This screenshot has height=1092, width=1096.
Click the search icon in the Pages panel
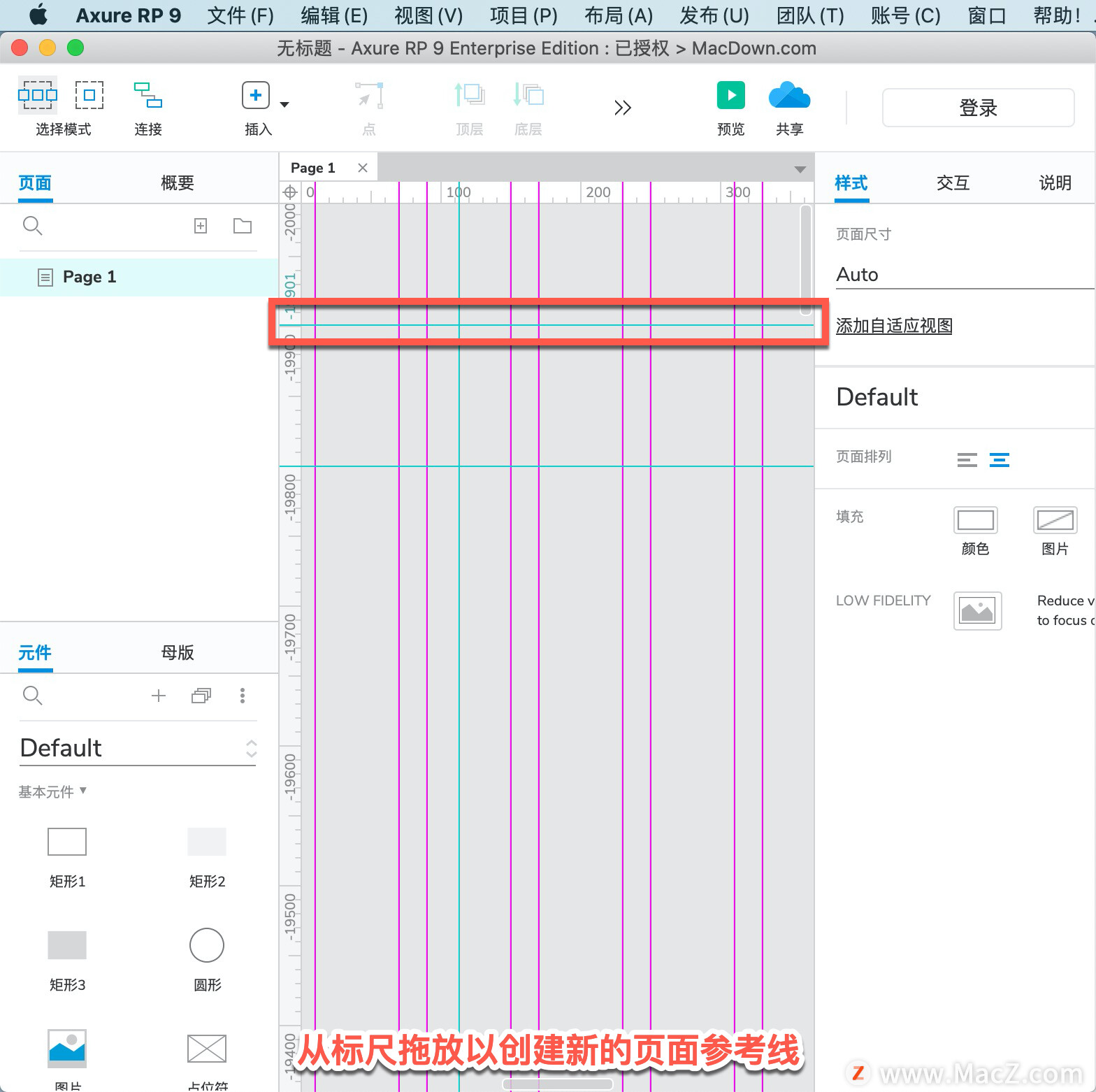(33, 226)
